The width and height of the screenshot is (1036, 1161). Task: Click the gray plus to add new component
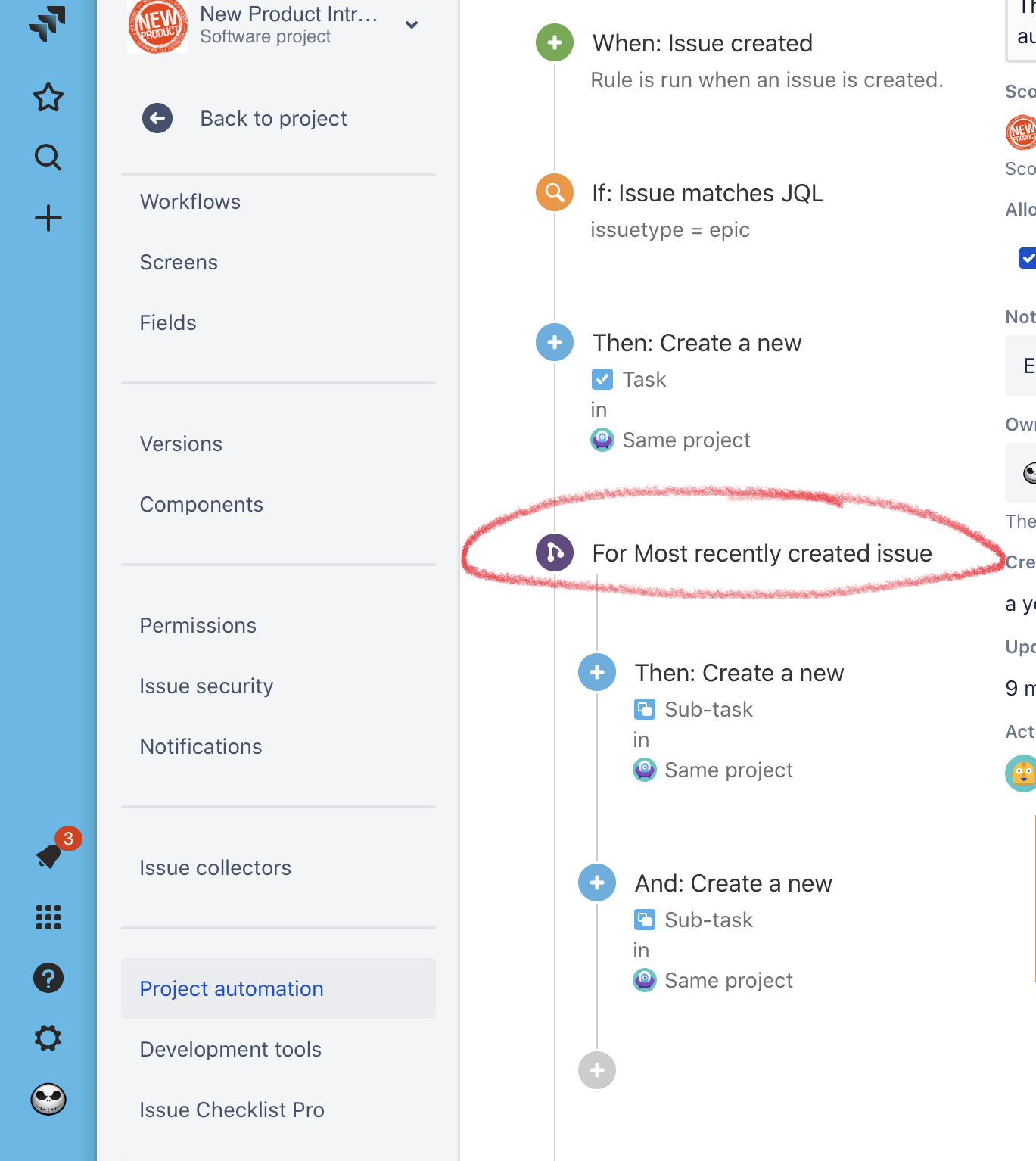597,1070
